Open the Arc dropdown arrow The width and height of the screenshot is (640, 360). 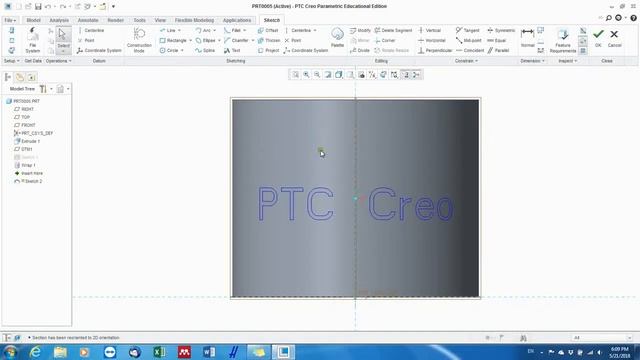[214, 30]
